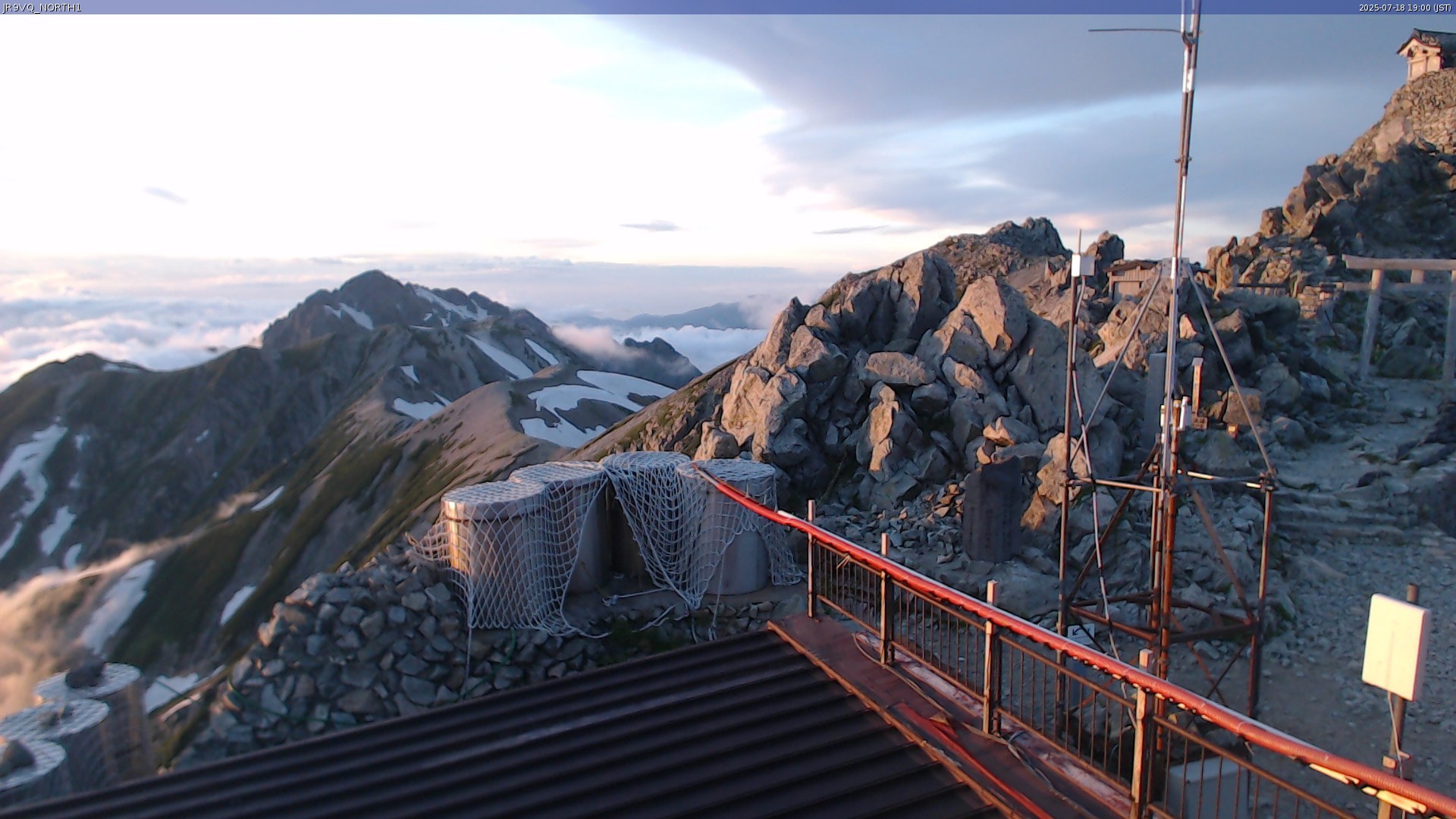Image resolution: width=1456 pixels, height=819 pixels.
Task: Click the JR9VQ_NORTH1 camera label
Action: [42, 8]
